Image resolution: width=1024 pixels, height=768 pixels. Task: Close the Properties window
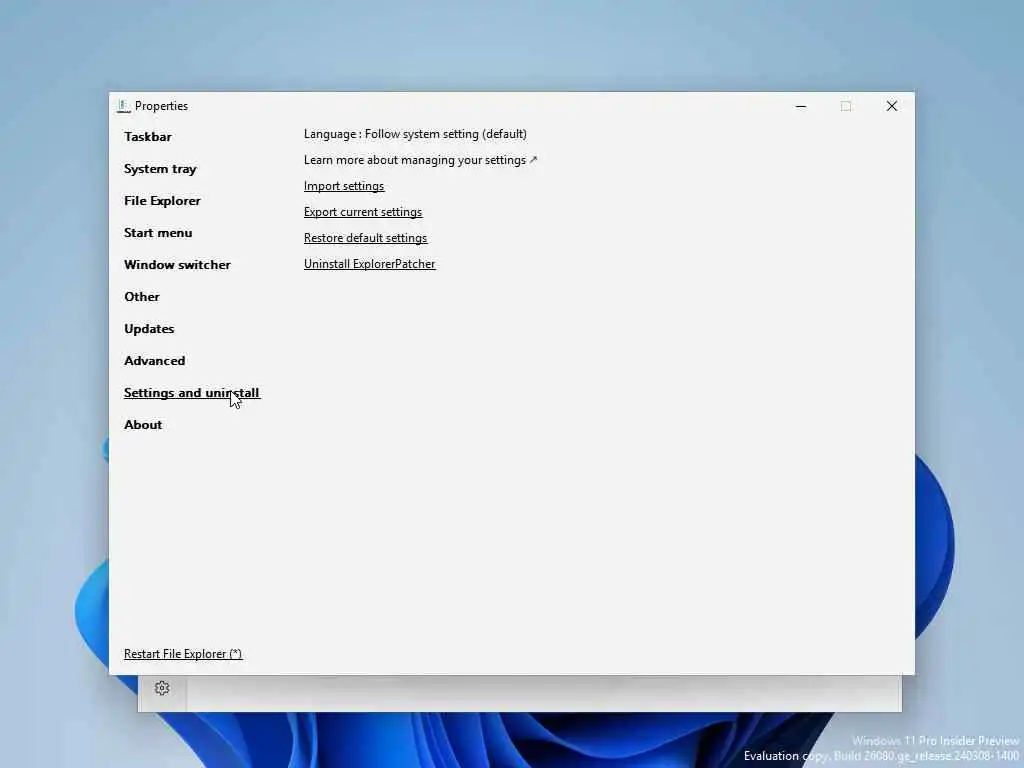[891, 106]
